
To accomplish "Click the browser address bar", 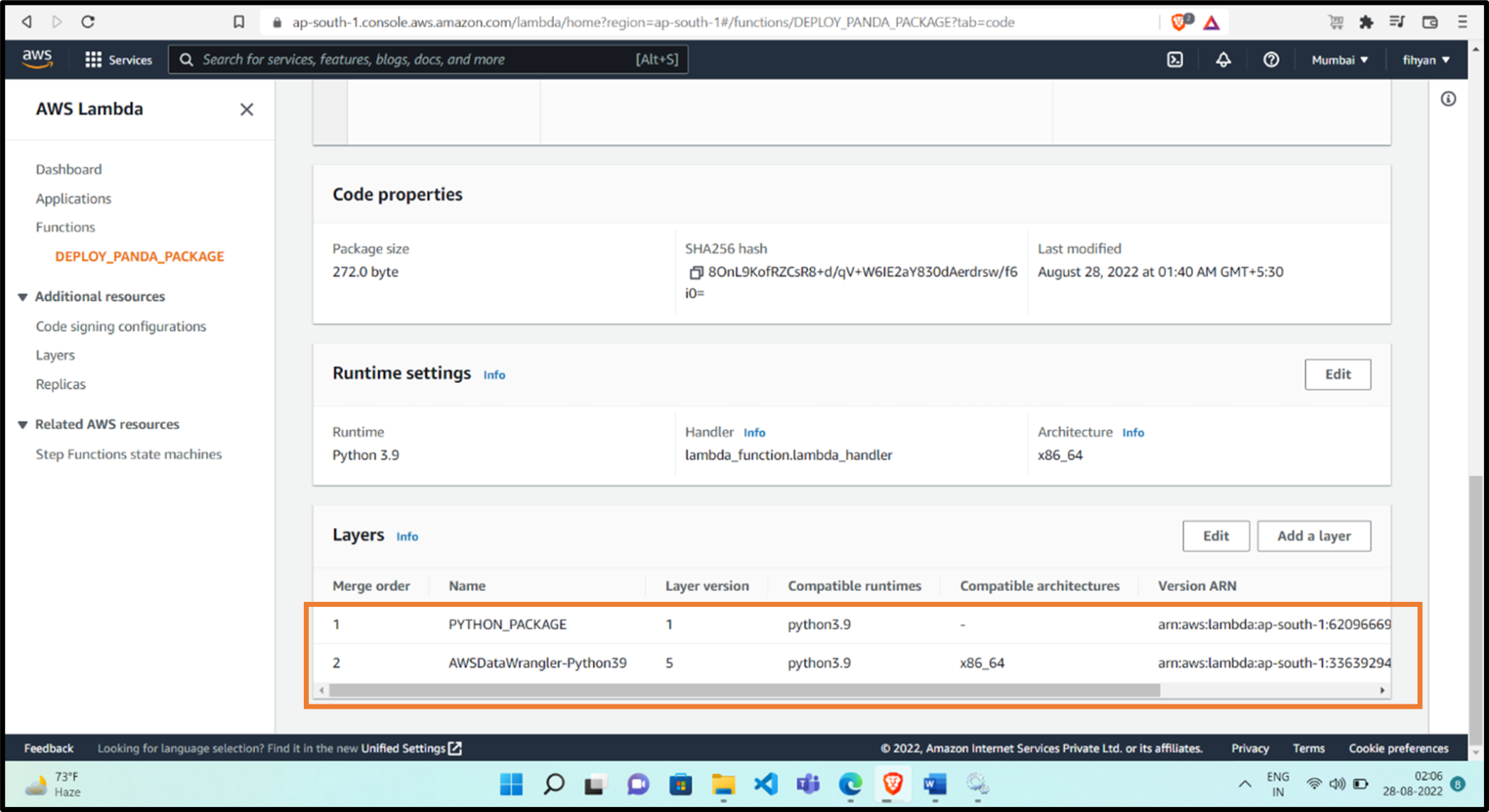I will pos(654,22).
